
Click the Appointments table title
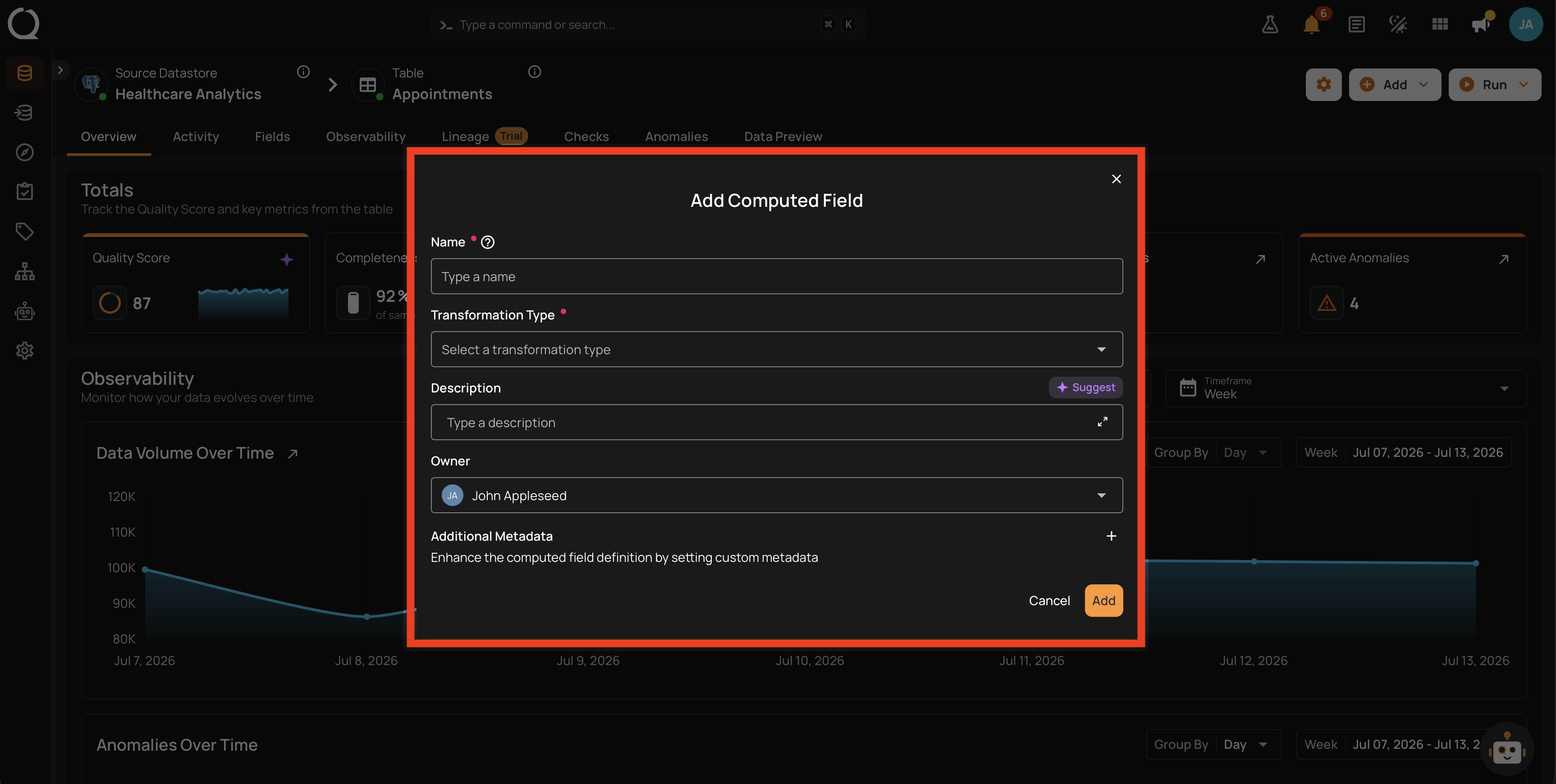(x=442, y=94)
